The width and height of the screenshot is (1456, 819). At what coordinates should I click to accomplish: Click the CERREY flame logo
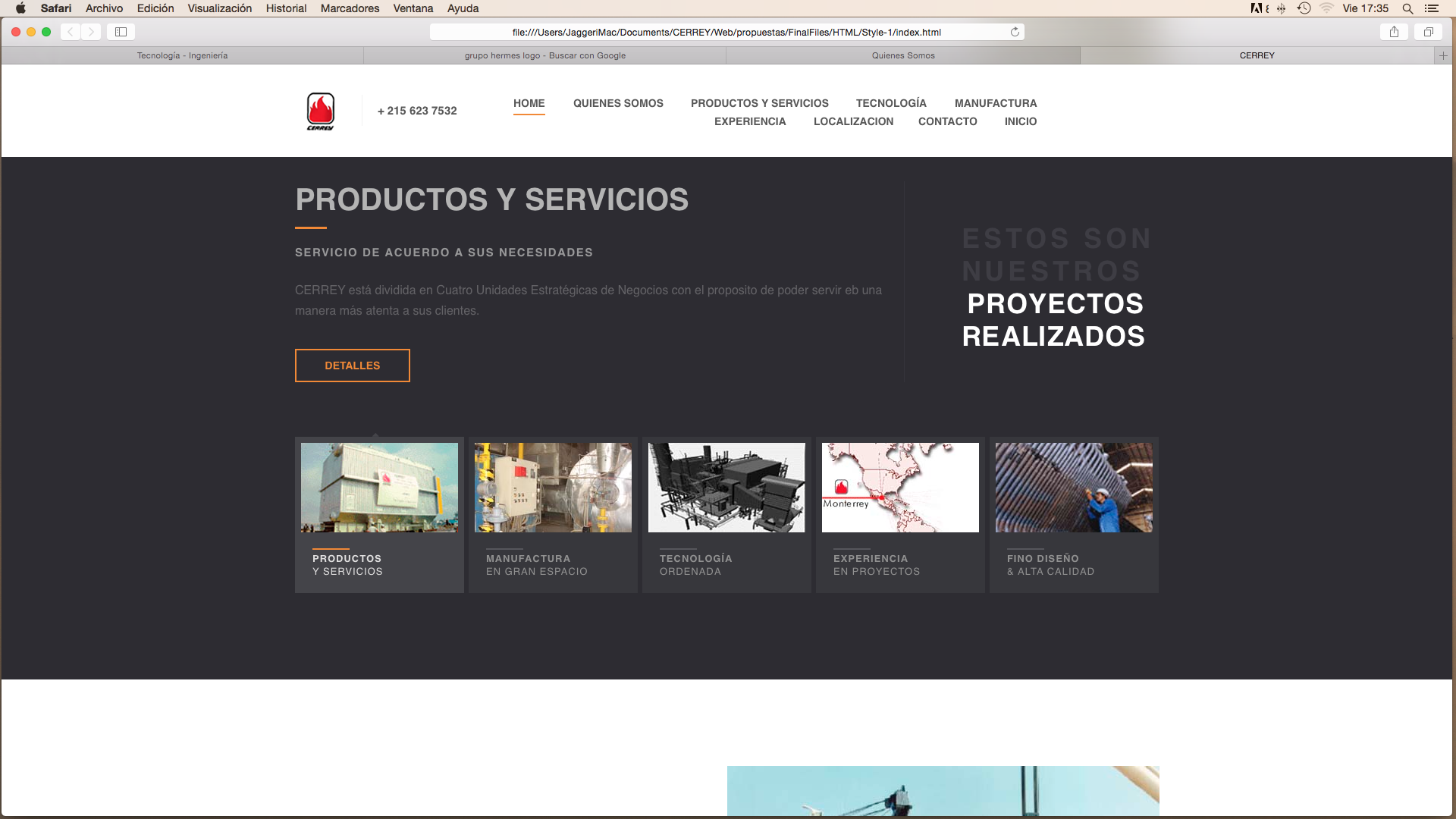320,111
